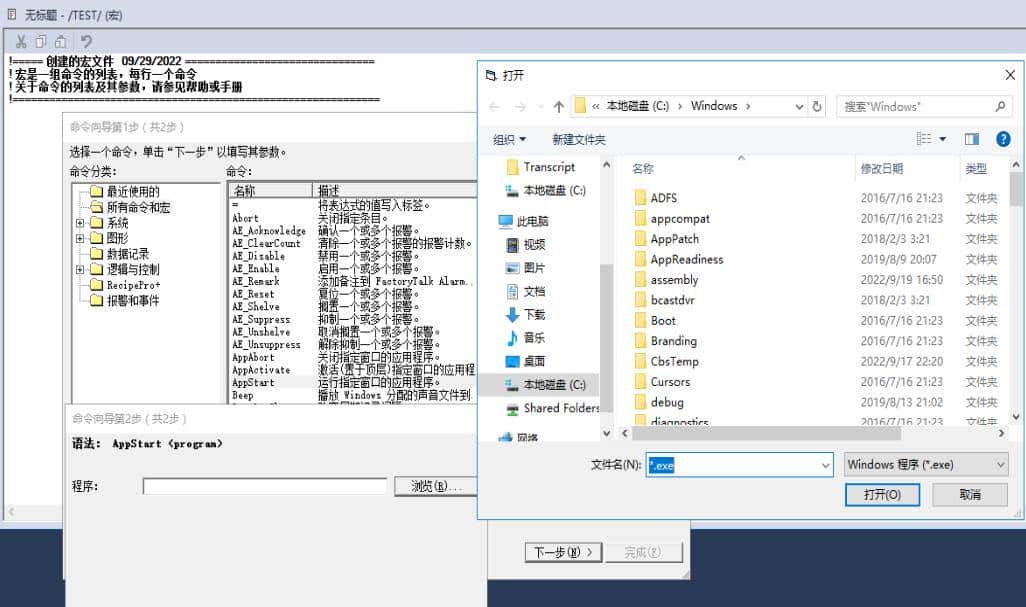Select the Cut tool in the macro toolbar
Screen dimensions: 1026x607
coord(21,42)
